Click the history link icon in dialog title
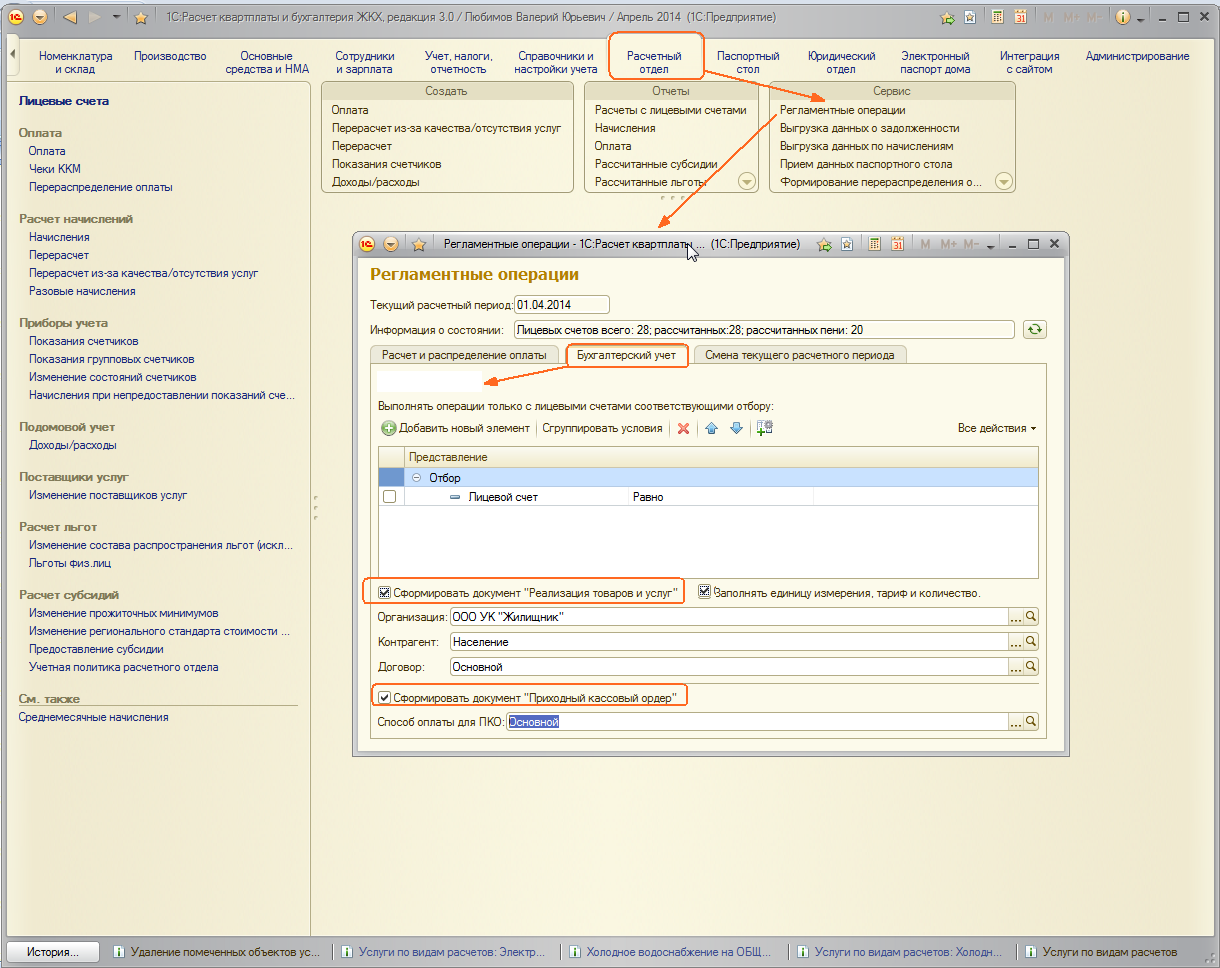Viewport: 1220px width, 968px height. point(848,244)
